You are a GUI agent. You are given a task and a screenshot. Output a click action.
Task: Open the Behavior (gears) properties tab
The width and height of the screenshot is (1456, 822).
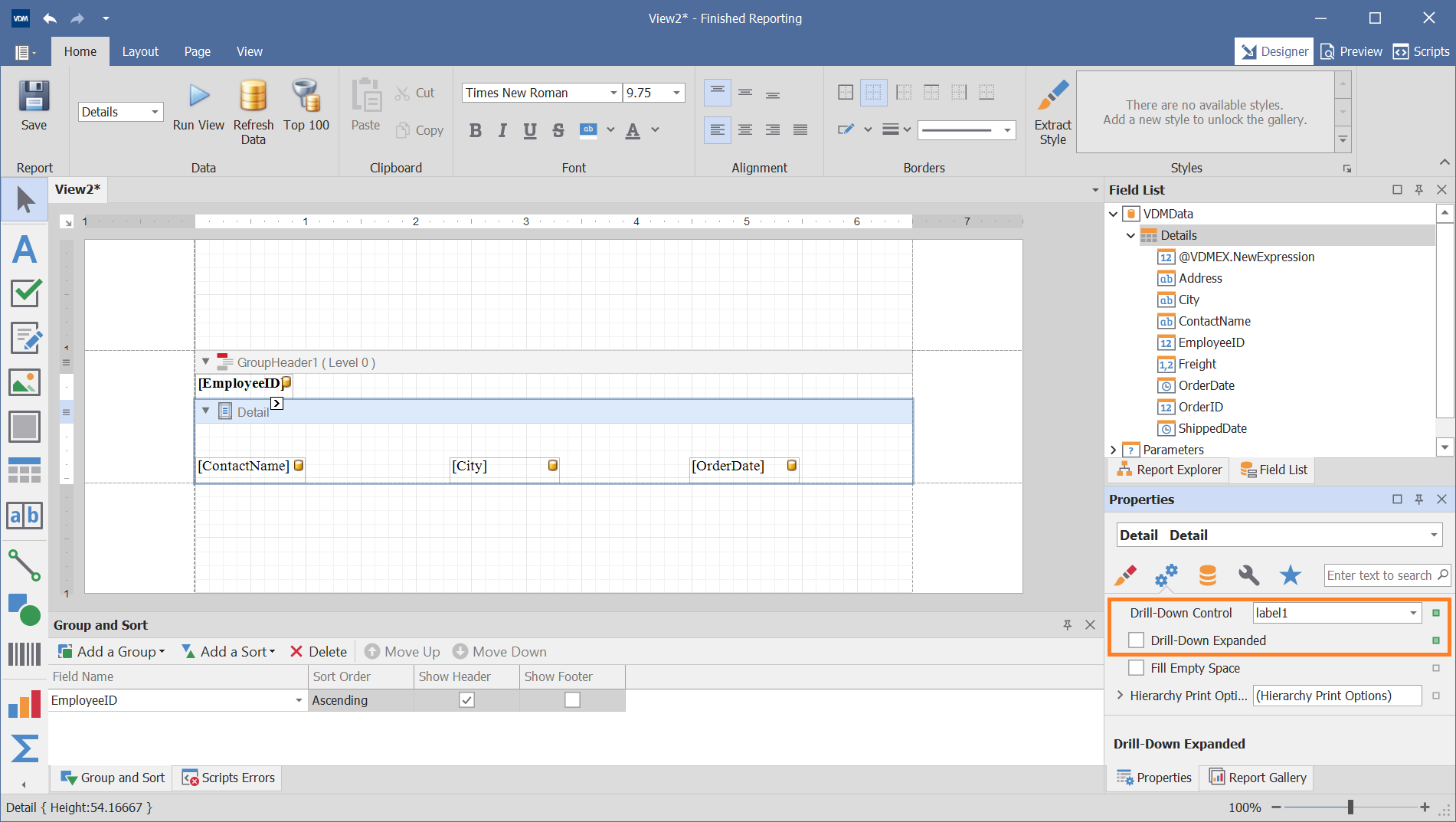[1166, 575]
